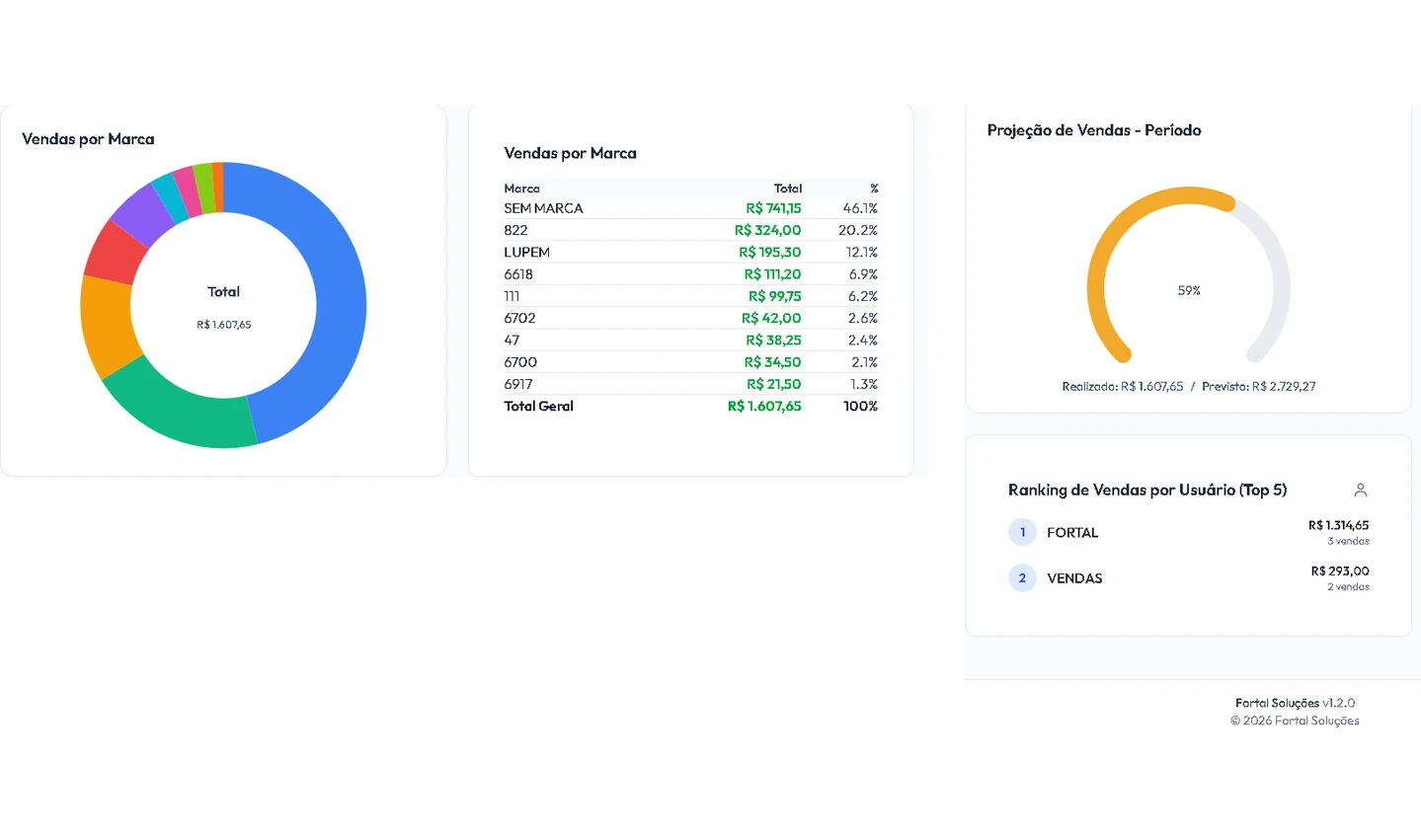1421x840 pixels.
Task: Click the R$ 99,75 value
Action: 775,296
